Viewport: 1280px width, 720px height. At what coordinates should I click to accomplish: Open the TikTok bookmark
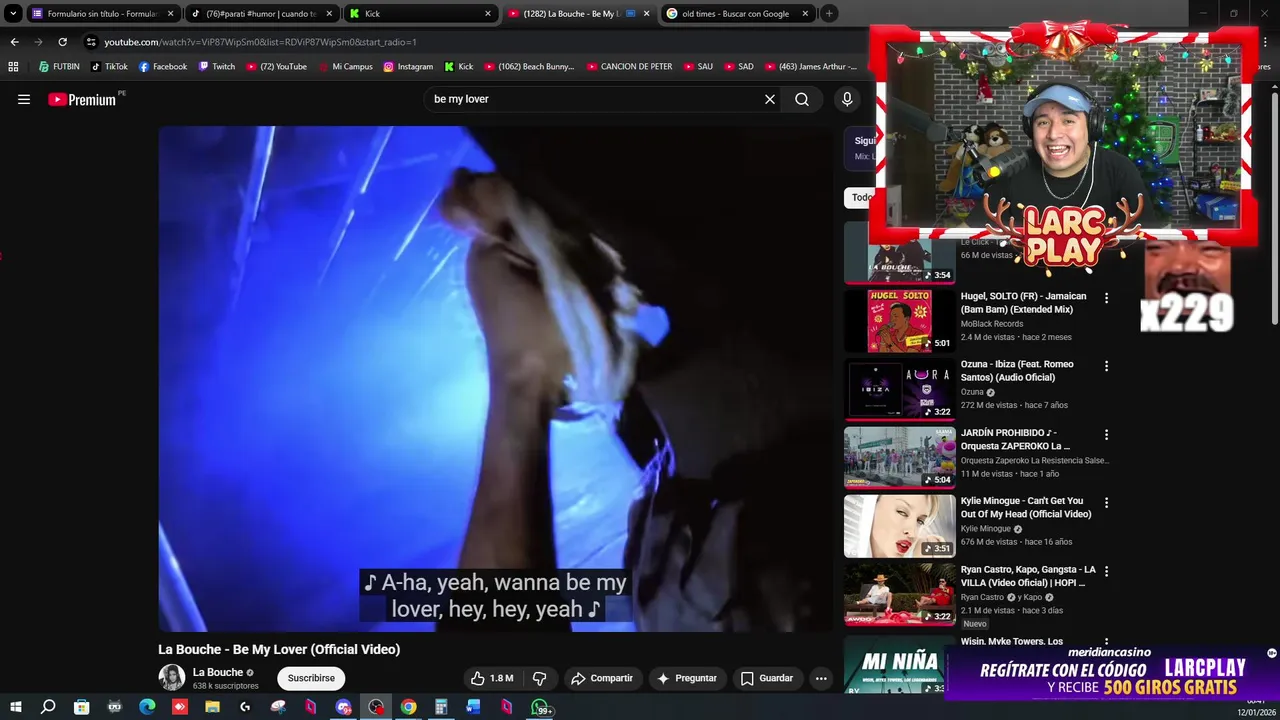point(109,67)
